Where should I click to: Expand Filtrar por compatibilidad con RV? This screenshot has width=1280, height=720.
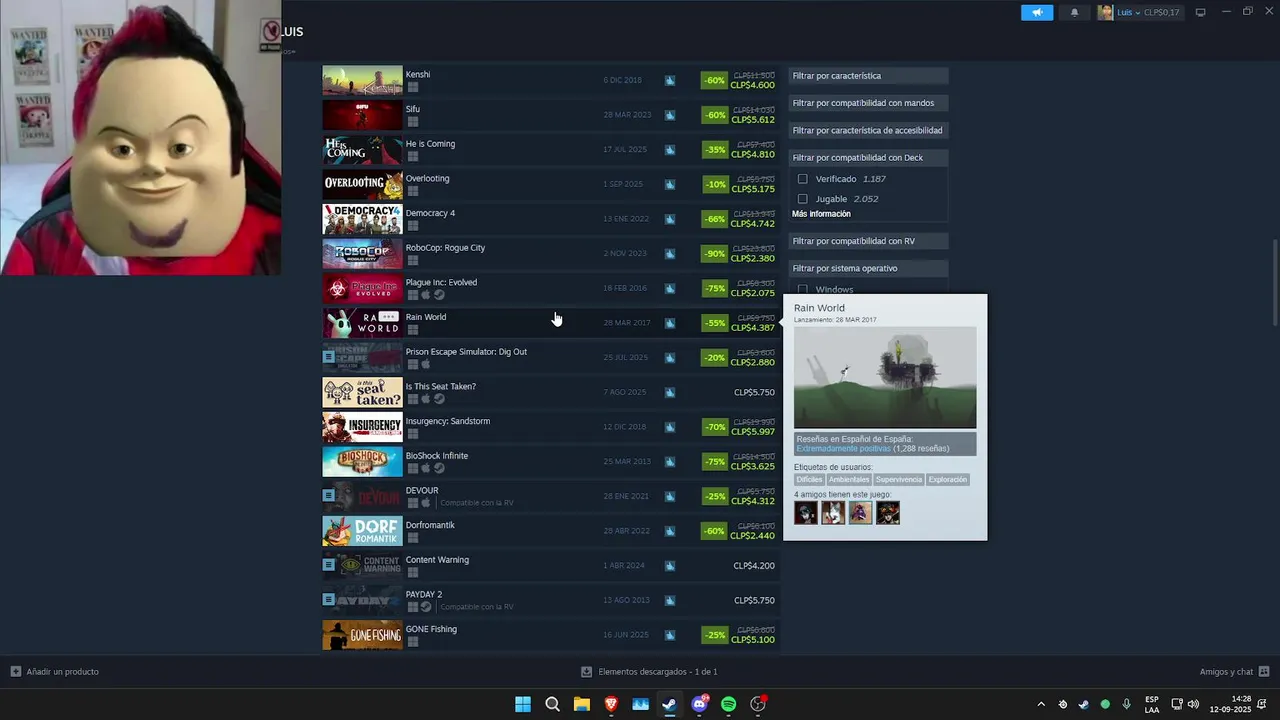[868, 241]
